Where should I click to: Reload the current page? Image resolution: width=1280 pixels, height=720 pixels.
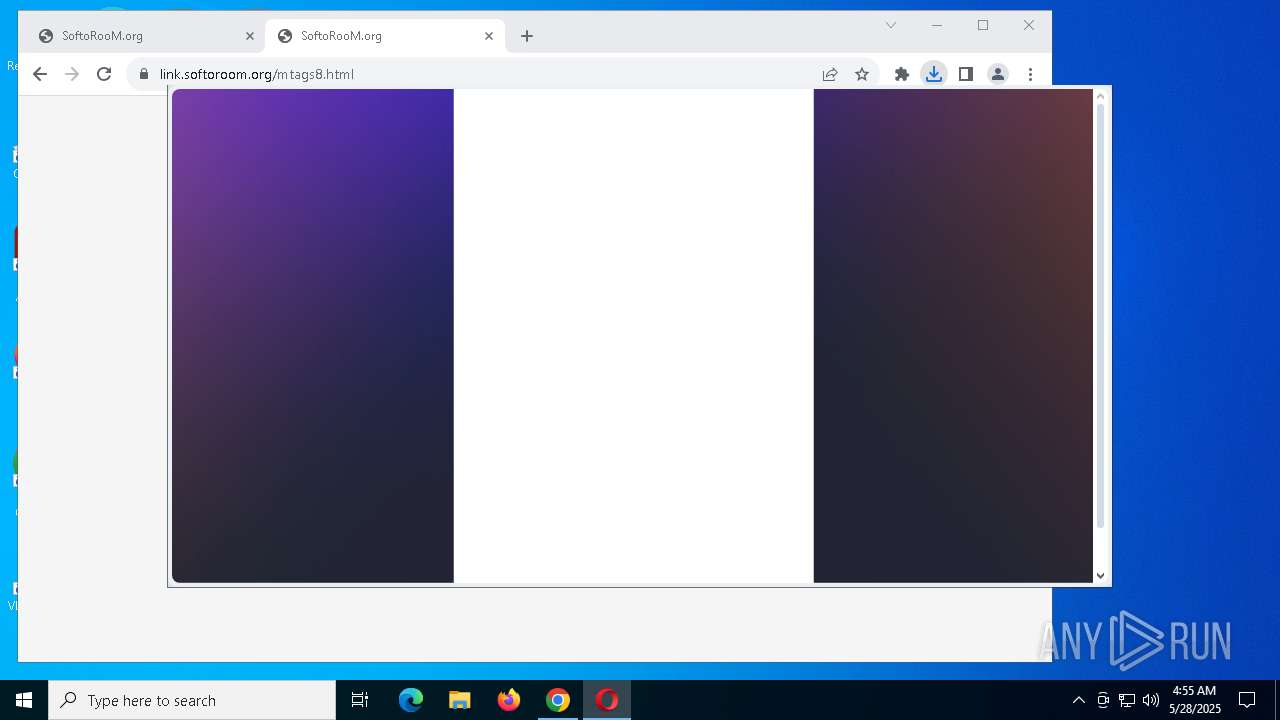(x=104, y=74)
